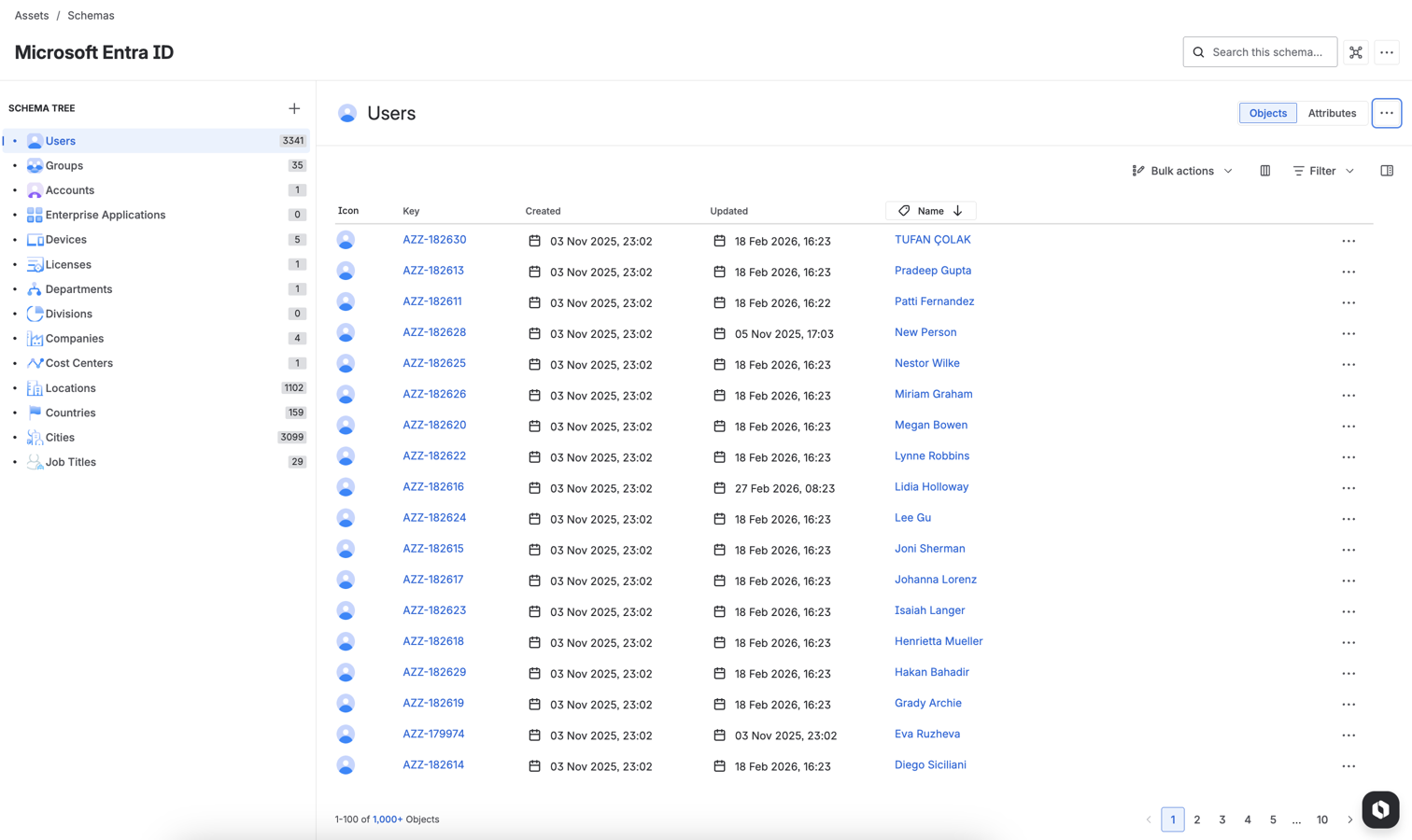Open the more options menu for Users
1412x840 pixels.
(x=1386, y=113)
